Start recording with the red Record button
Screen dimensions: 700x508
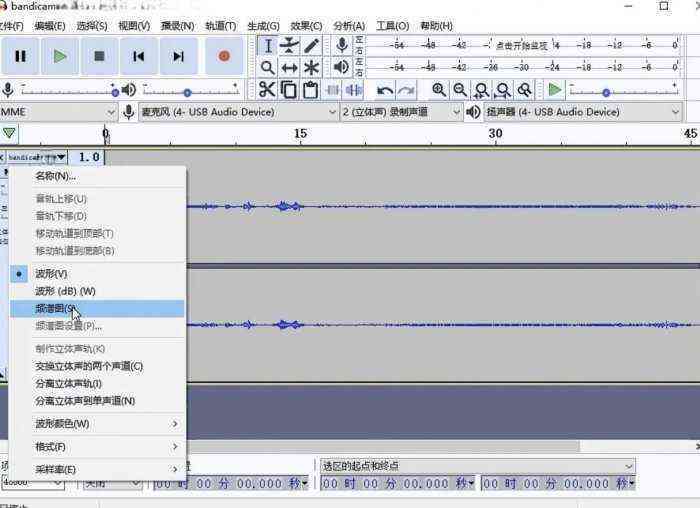[x=224, y=56]
